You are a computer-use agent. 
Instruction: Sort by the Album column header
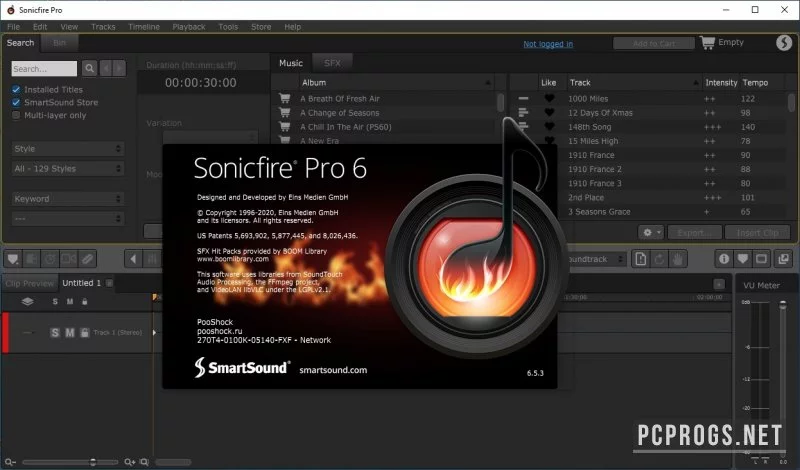click(x=396, y=82)
